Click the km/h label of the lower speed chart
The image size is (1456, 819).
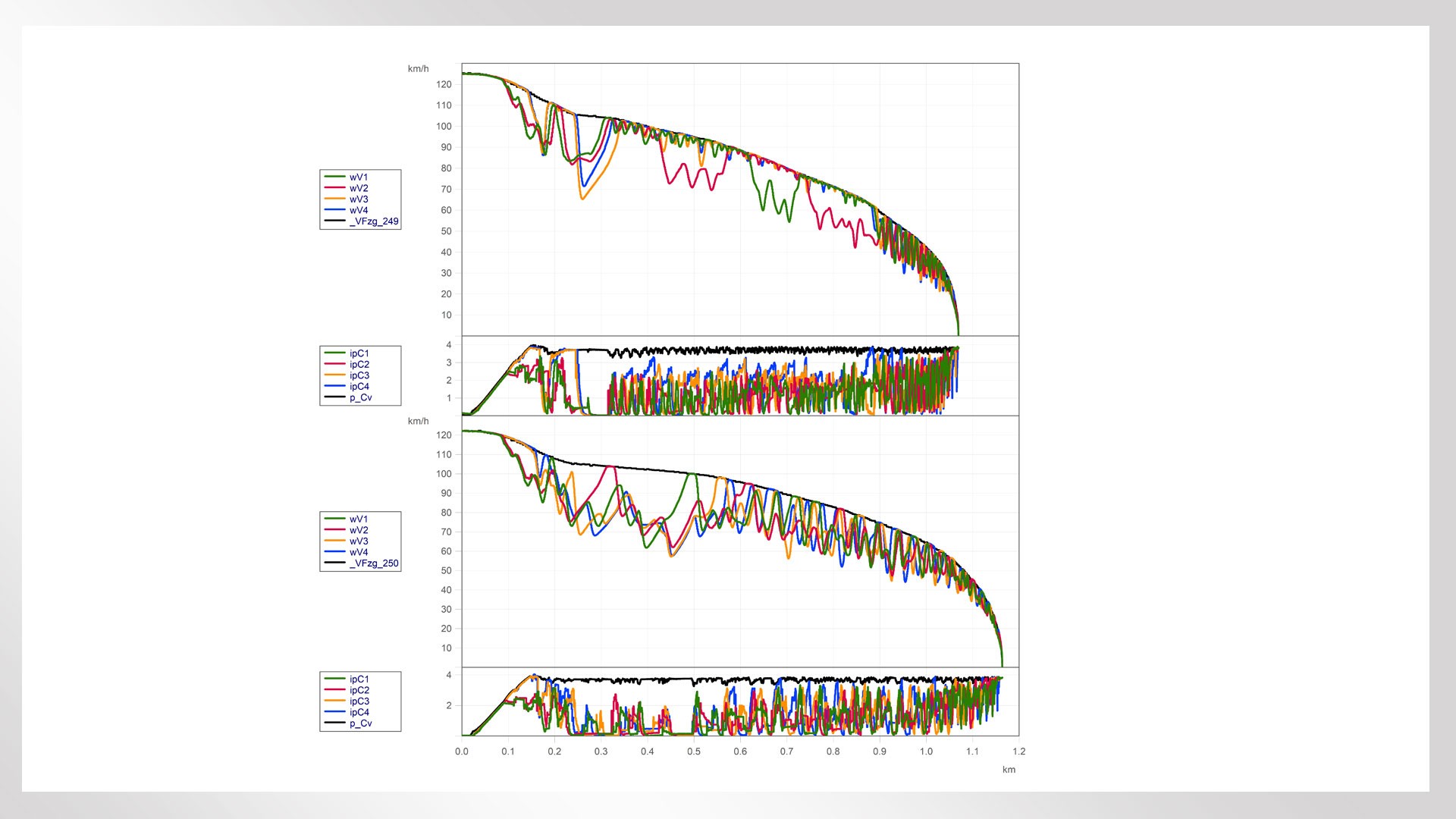[x=418, y=421]
